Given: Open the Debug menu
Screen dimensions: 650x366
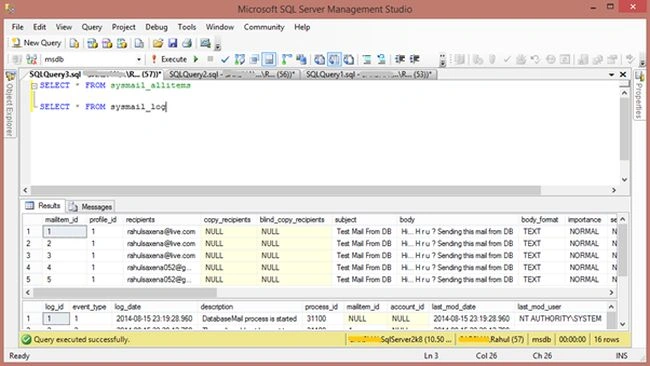Looking at the screenshot, I should click(156, 27).
